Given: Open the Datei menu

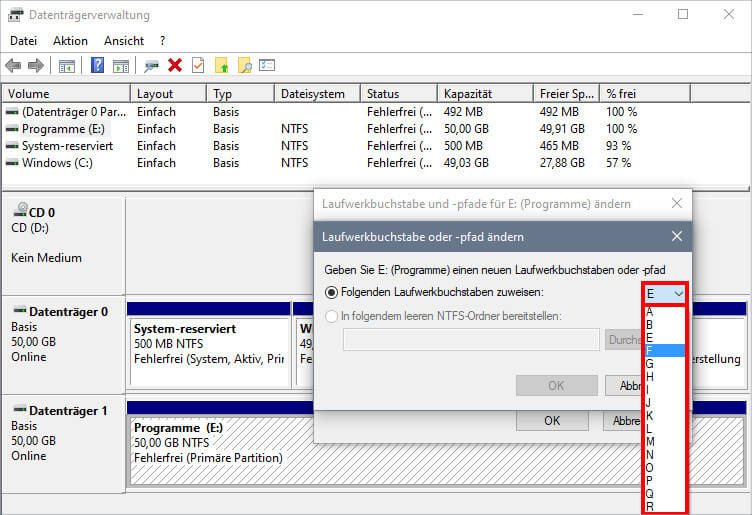Looking at the screenshot, I should (x=23, y=41).
